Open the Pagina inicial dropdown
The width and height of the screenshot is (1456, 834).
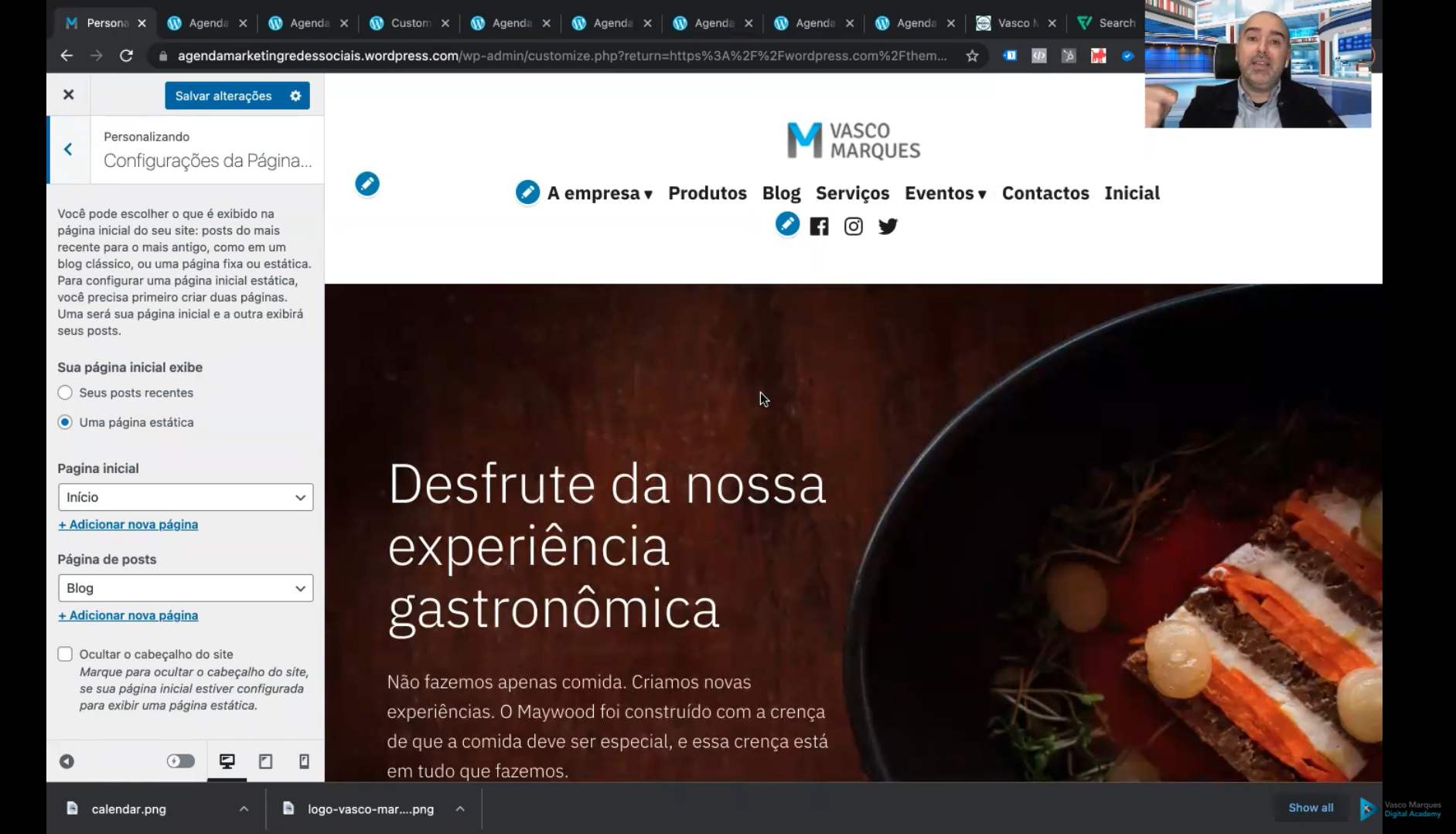coord(186,497)
